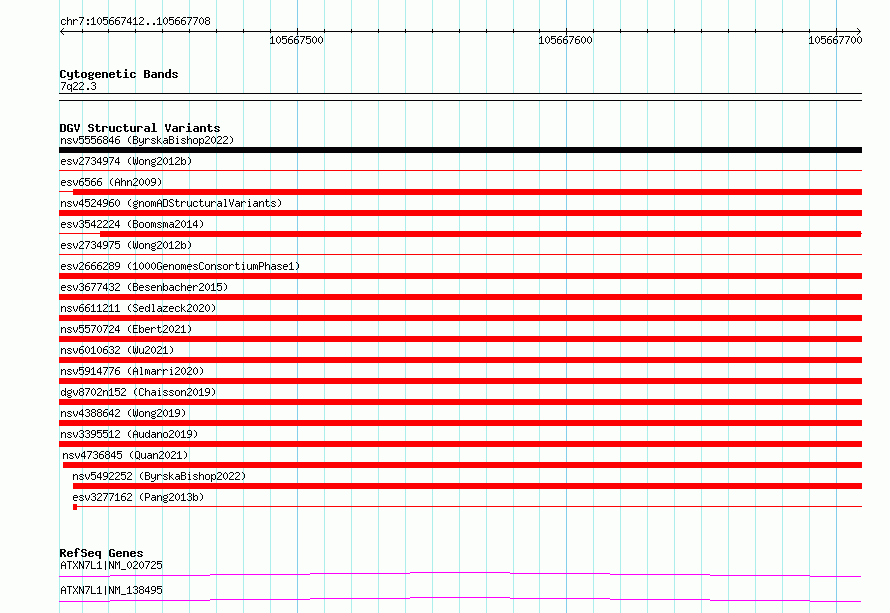Open the esv3542224 (Boomsma2014) entry
Screen dimensions: 890x613
tap(132, 224)
